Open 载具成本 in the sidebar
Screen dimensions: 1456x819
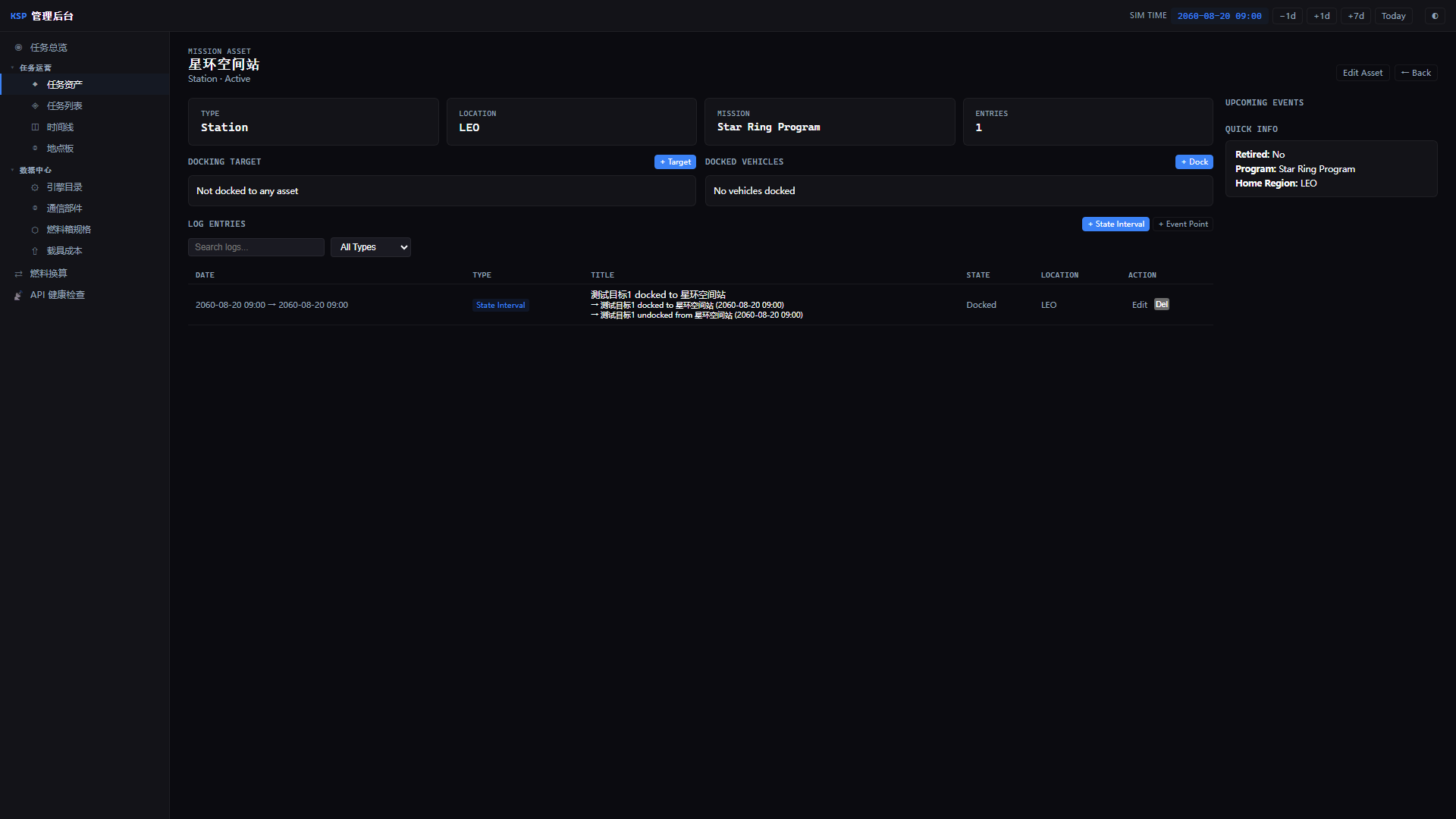[84, 250]
